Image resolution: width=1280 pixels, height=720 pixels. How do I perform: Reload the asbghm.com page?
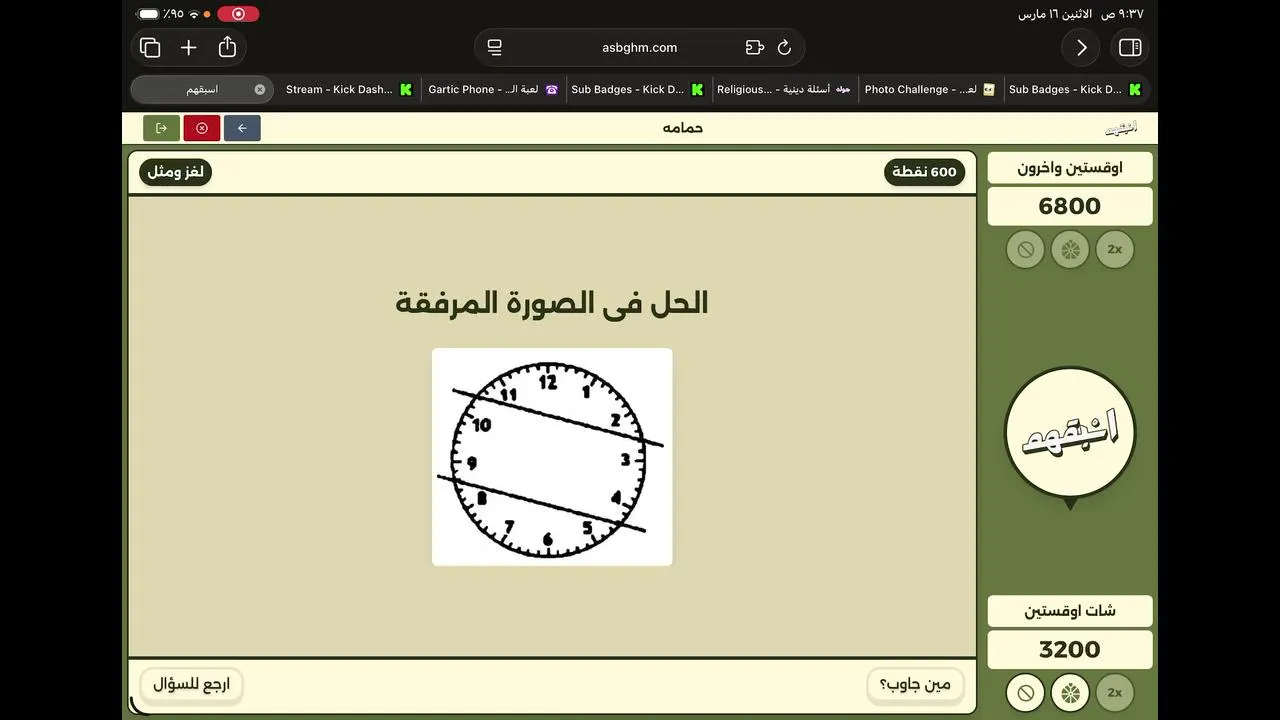tap(784, 47)
